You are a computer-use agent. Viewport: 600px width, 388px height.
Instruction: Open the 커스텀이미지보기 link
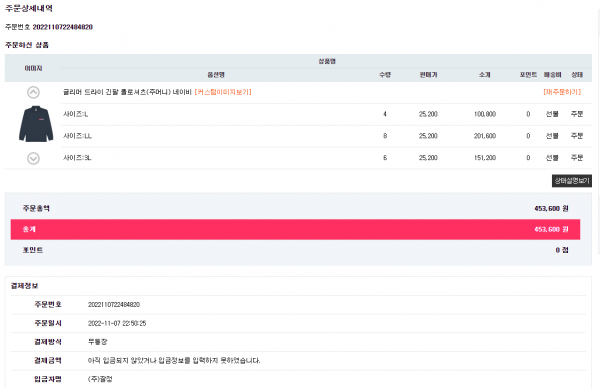223,92
